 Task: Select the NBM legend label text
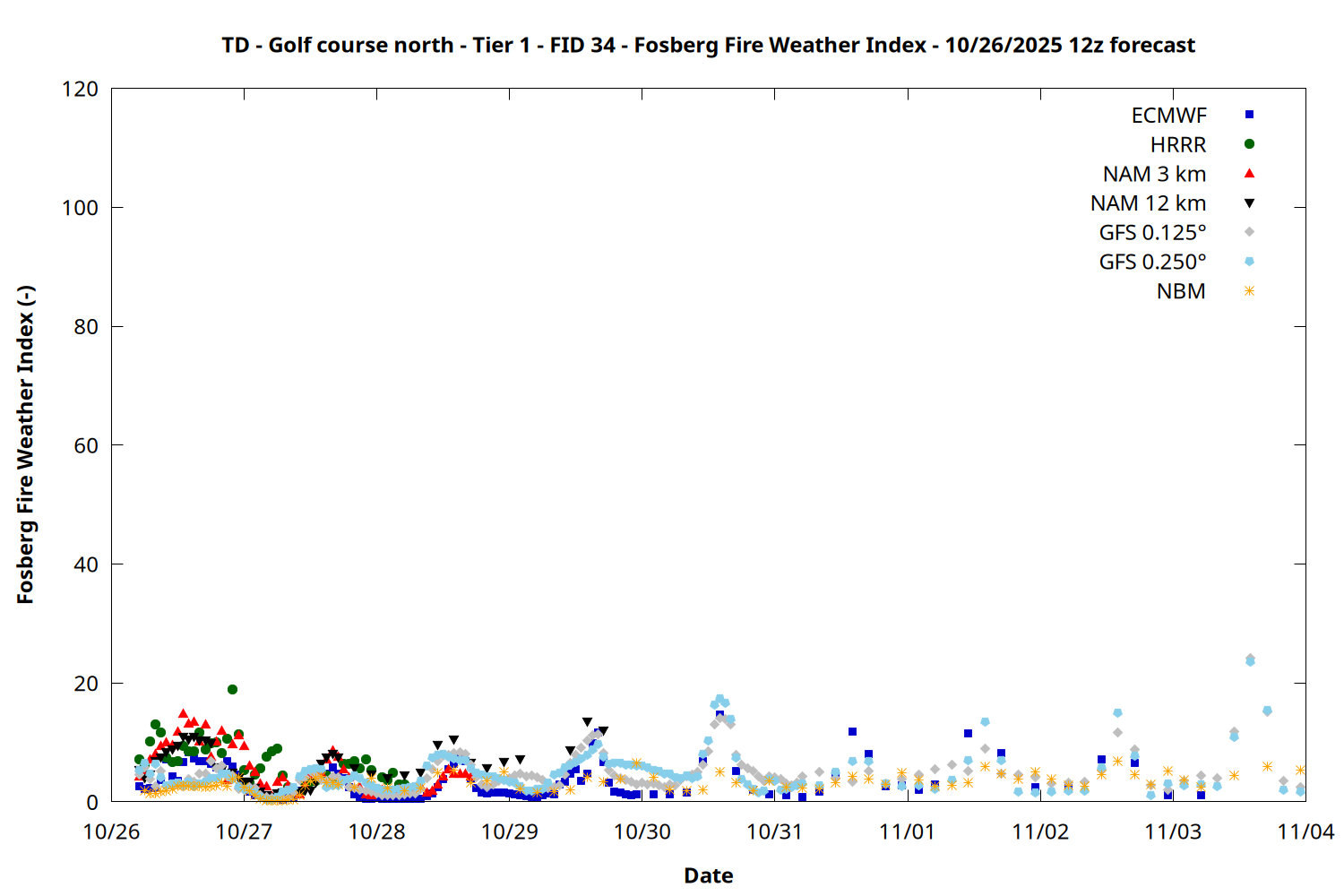(x=1181, y=292)
